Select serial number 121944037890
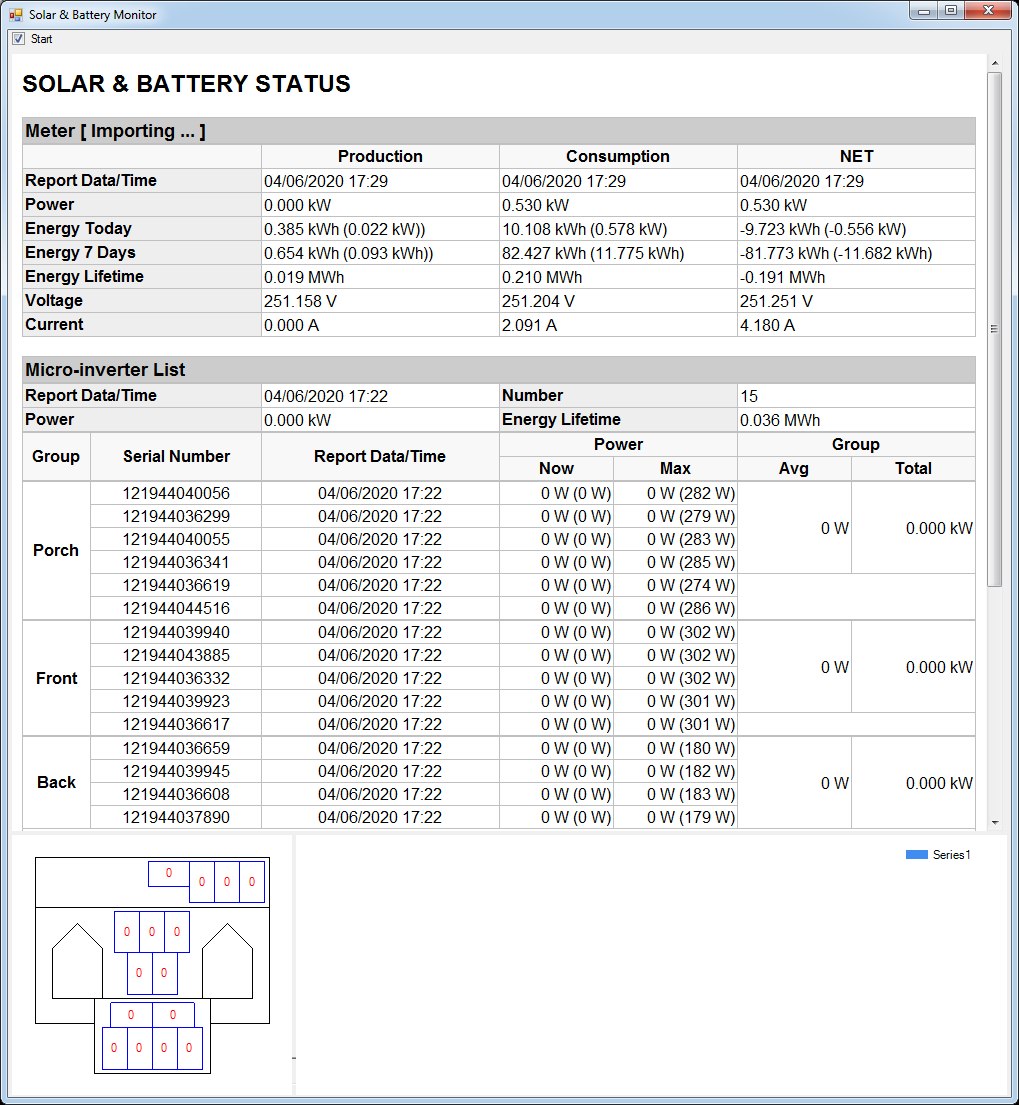Image resolution: width=1019 pixels, height=1105 pixels. click(176, 817)
